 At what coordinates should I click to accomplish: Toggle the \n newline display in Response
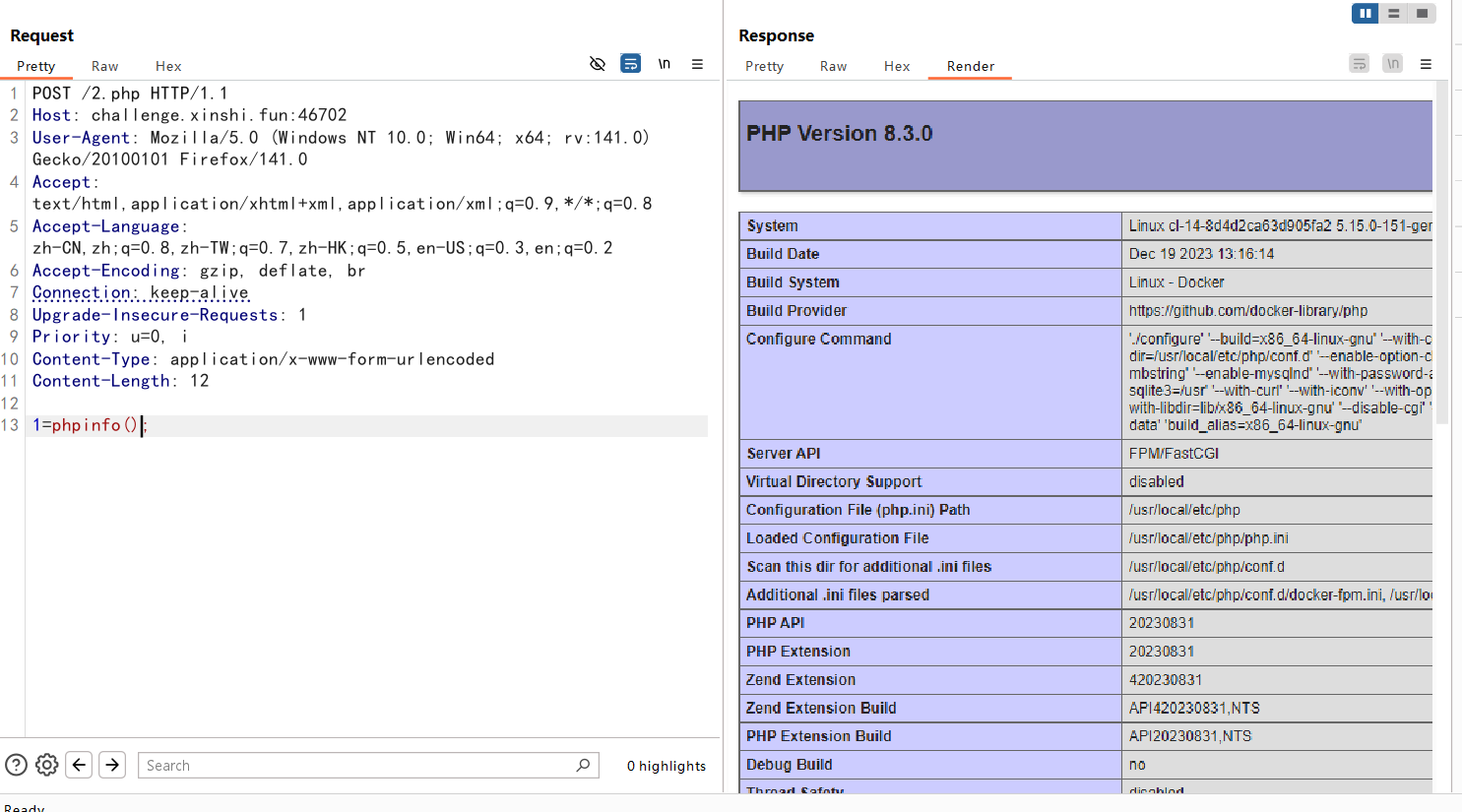tap(1392, 64)
